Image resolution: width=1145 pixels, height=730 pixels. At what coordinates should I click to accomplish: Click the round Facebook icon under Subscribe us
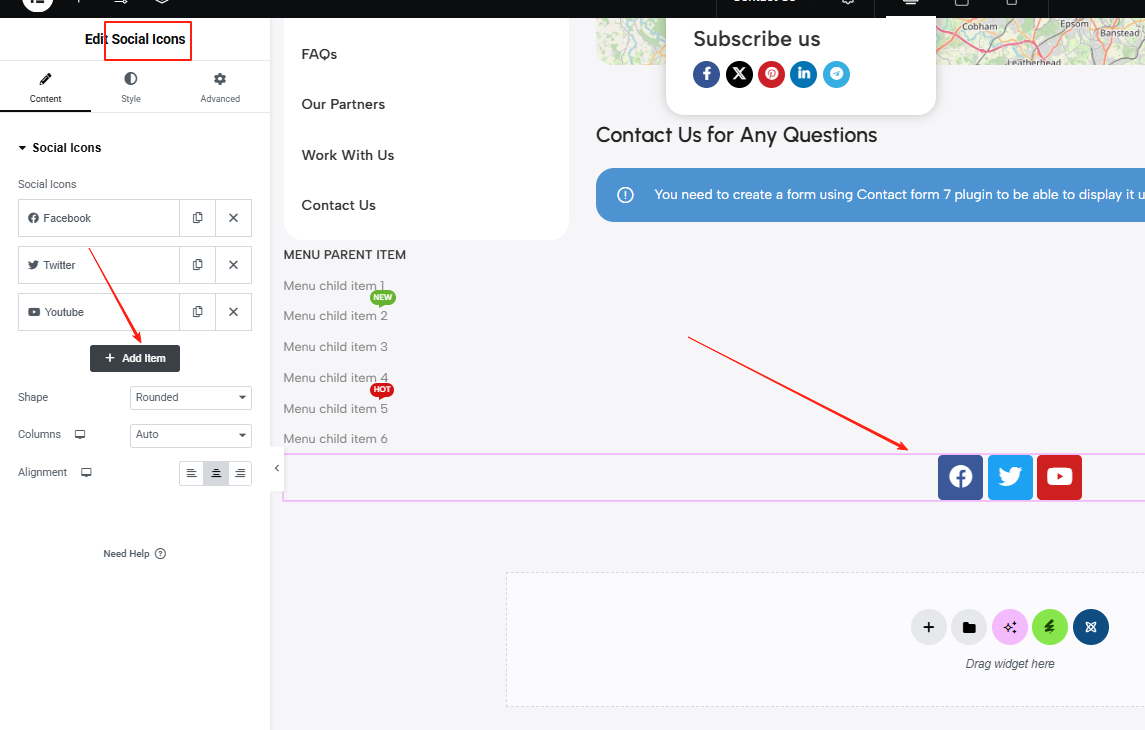706,74
